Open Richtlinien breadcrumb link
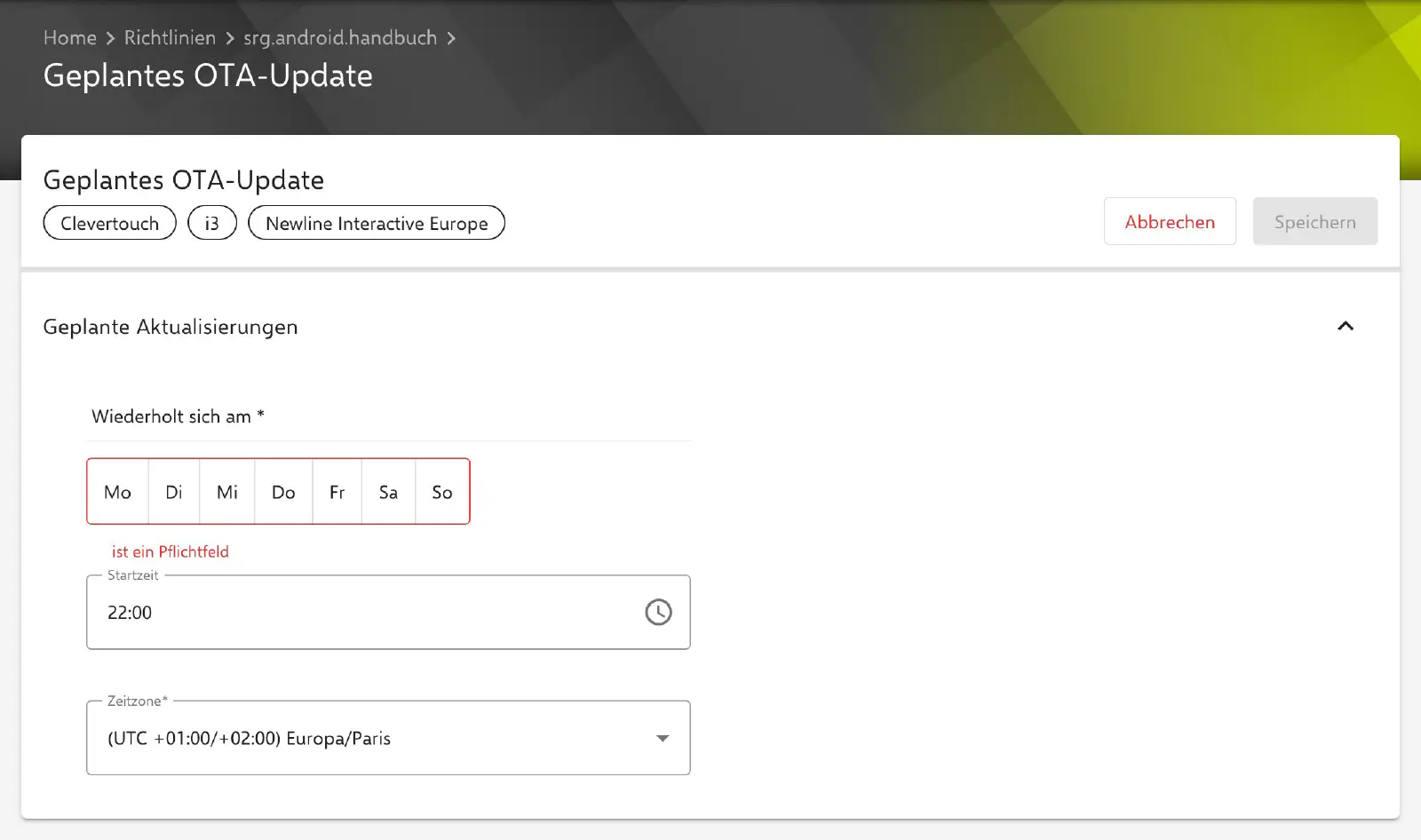The width and height of the screenshot is (1421, 840). point(170,38)
